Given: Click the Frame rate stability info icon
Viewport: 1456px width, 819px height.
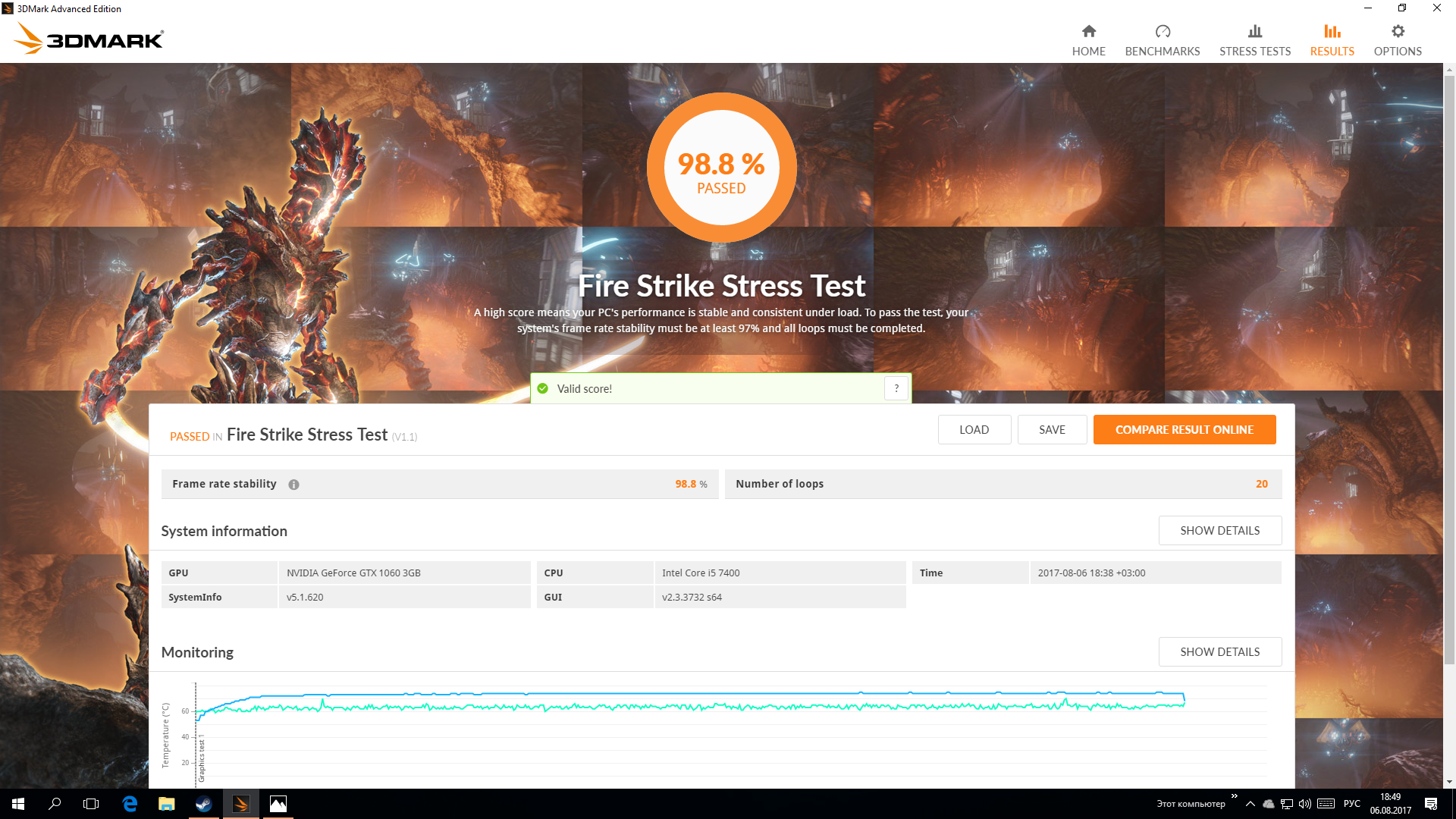Looking at the screenshot, I should 293,485.
